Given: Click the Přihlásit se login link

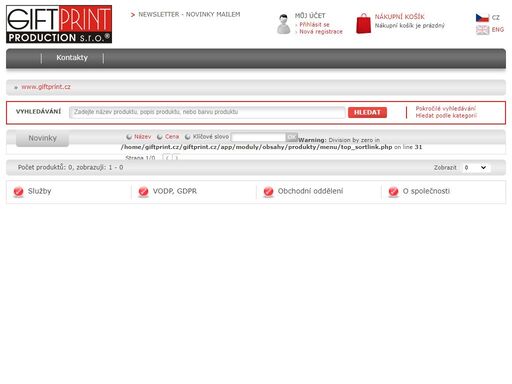Looking at the screenshot, I should coord(314,25).
